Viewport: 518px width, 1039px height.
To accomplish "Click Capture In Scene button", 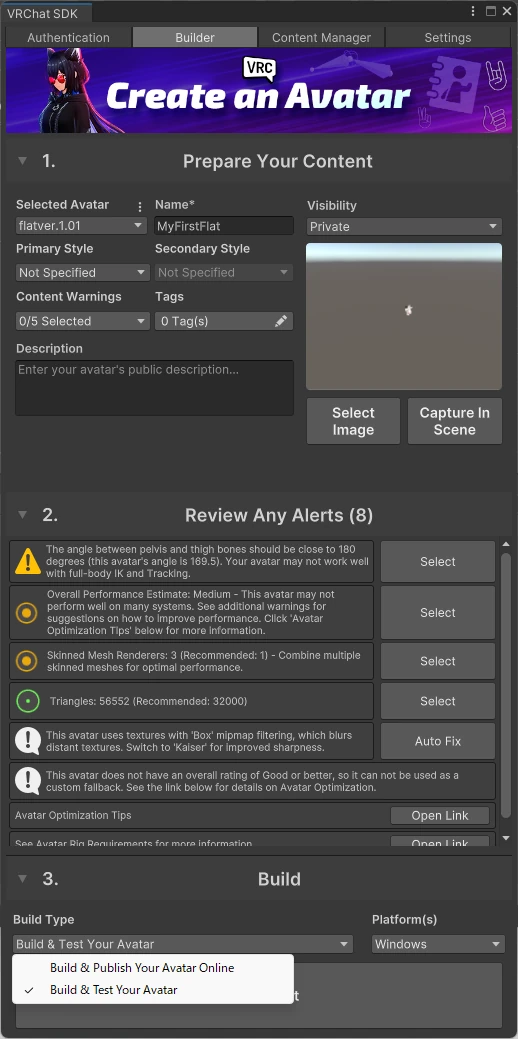I will pyautogui.click(x=454, y=421).
